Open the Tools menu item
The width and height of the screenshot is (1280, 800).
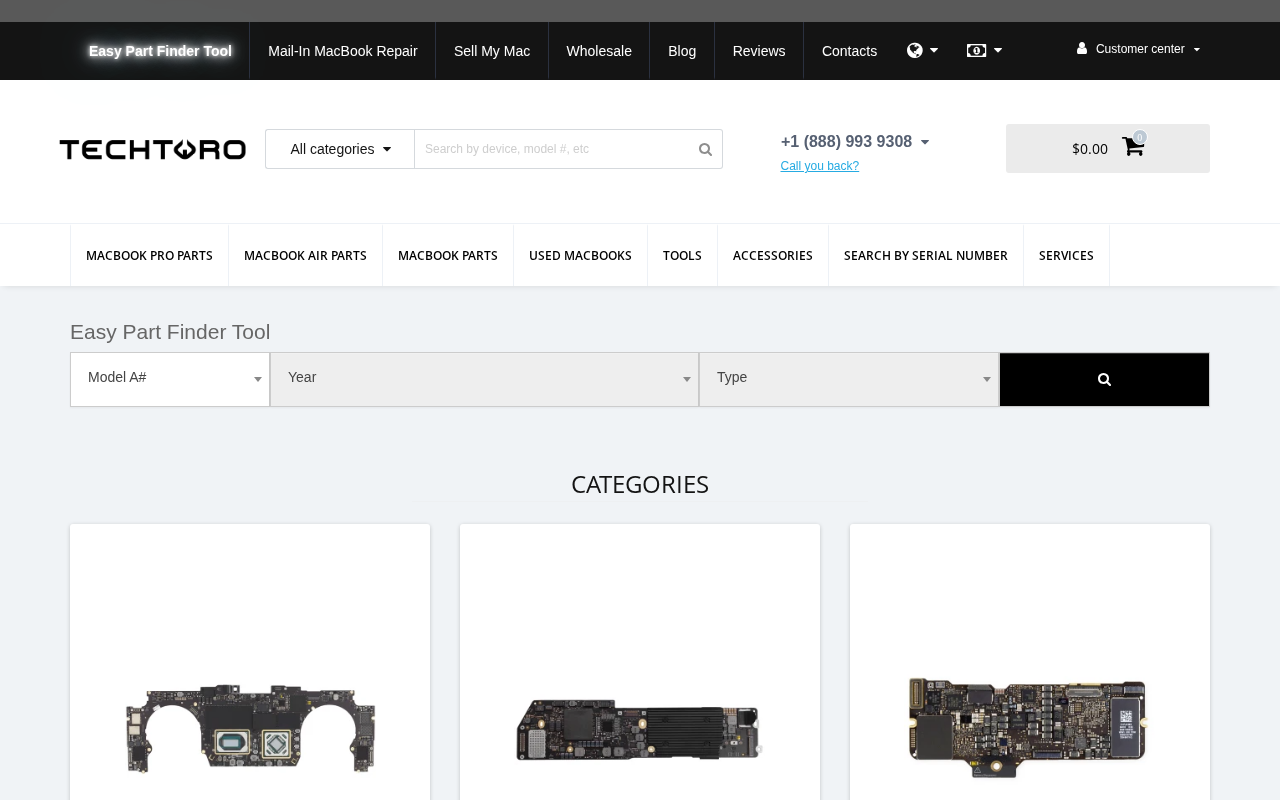tap(682, 256)
